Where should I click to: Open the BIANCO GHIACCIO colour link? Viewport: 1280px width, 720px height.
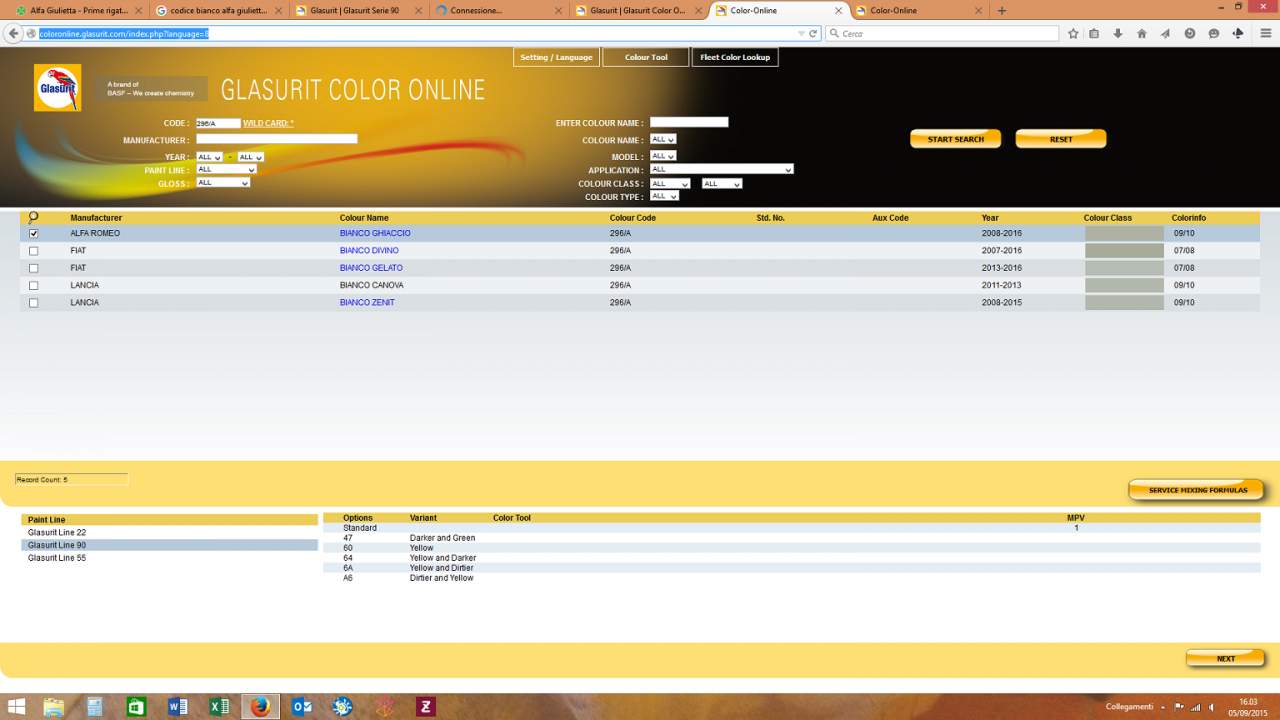[375, 234]
